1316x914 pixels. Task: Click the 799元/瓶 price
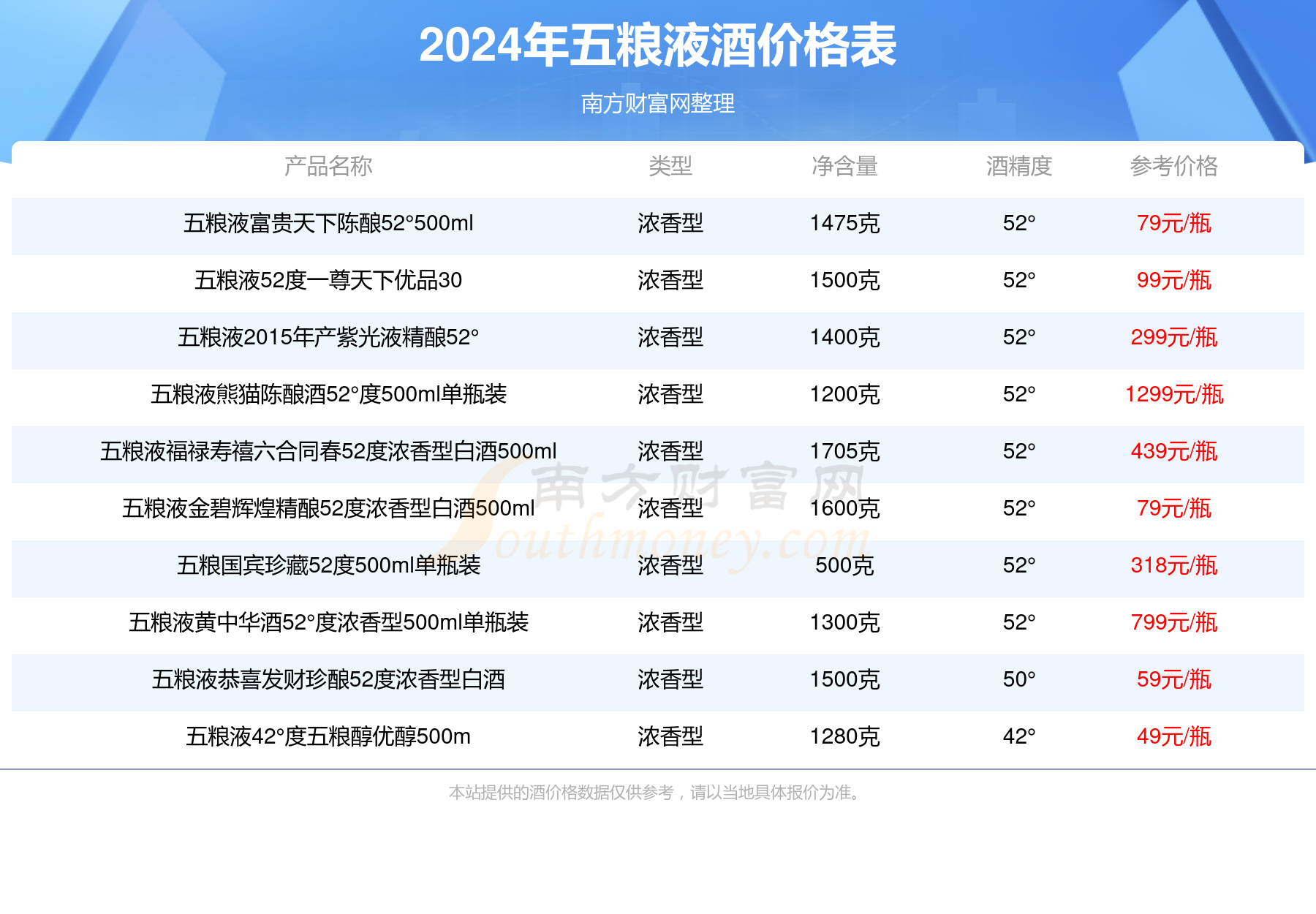[x=1174, y=623]
